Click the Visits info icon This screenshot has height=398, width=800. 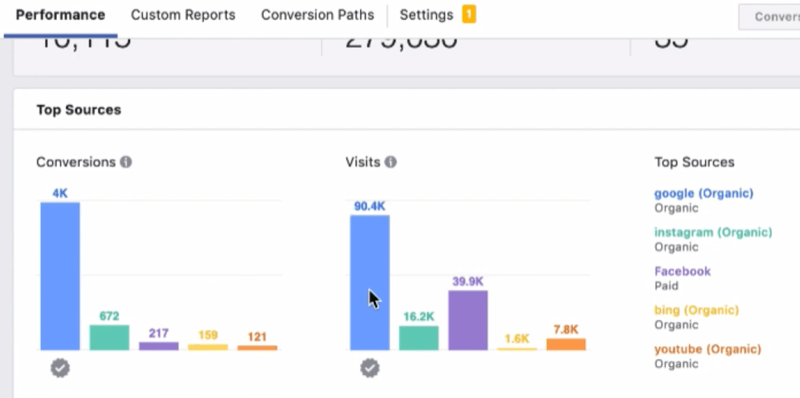pyautogui.click(x=390, y=162)
